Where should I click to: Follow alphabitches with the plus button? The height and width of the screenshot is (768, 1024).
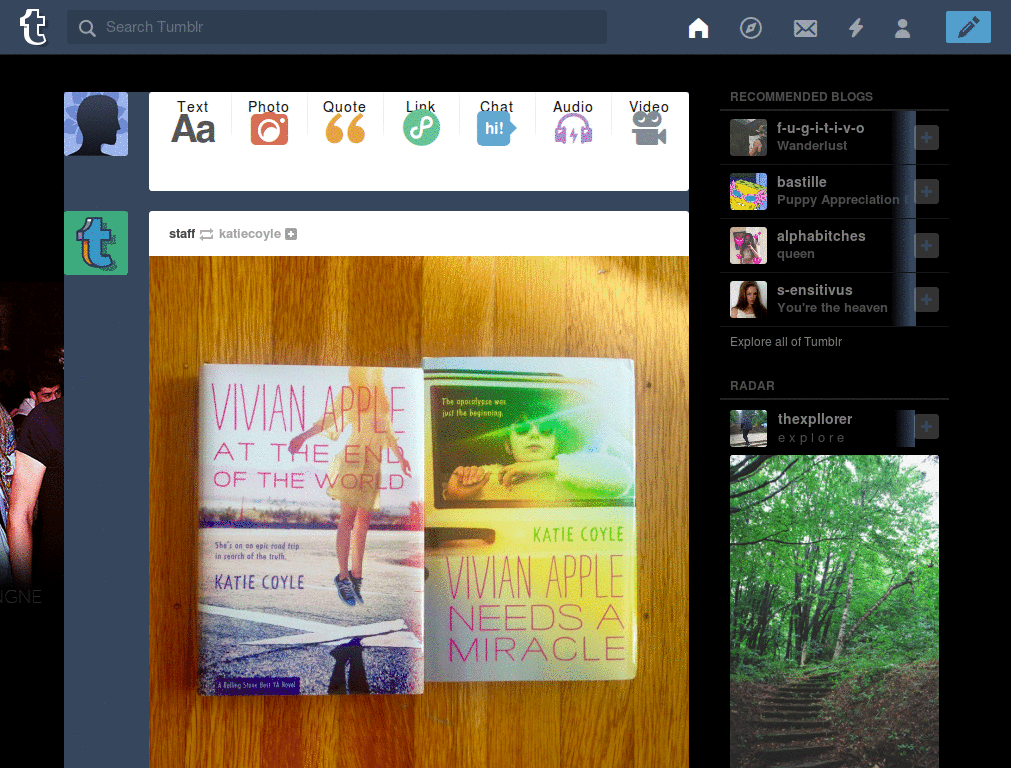(927, 246)
